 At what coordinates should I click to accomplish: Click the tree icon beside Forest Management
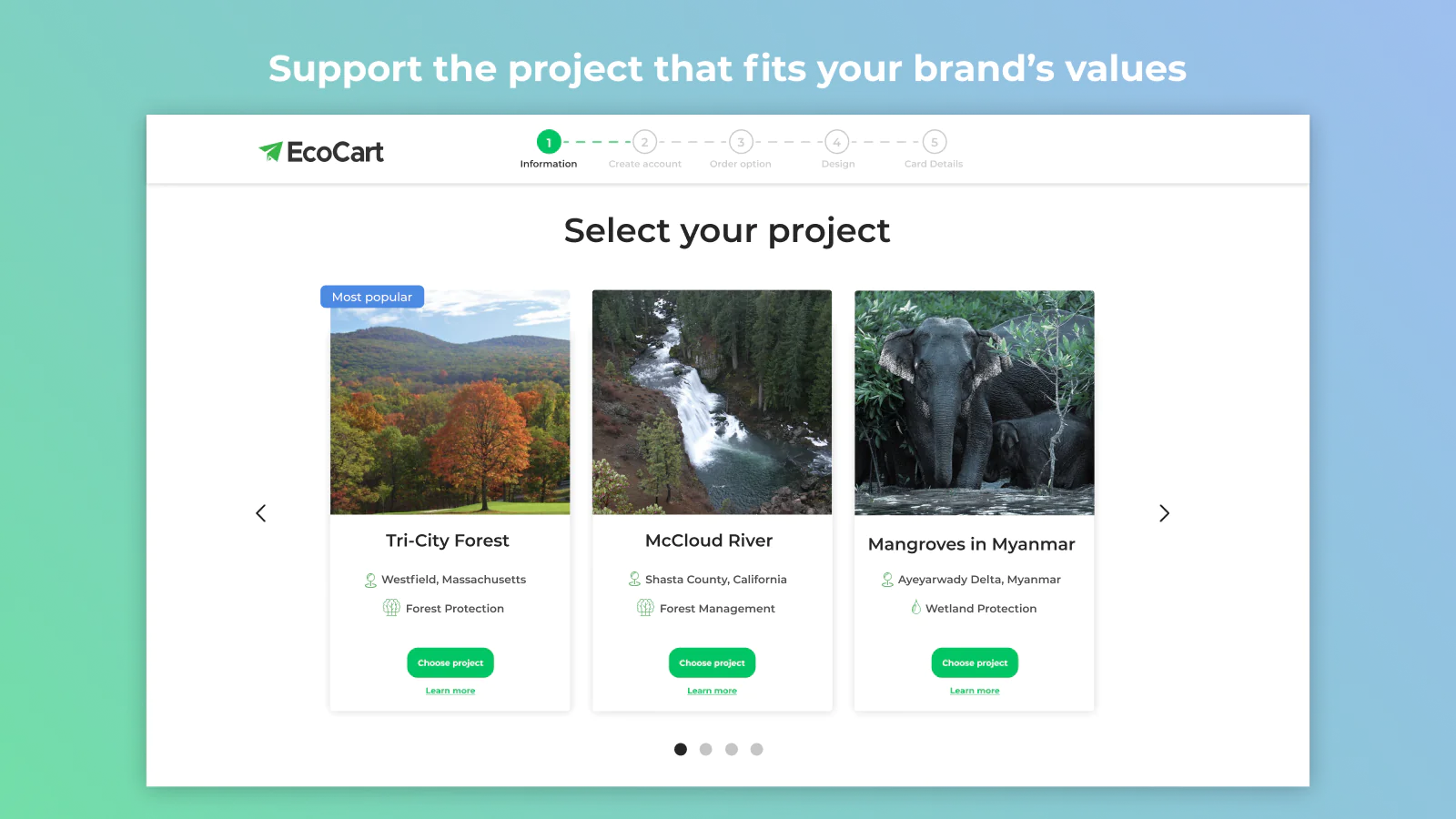645,608
